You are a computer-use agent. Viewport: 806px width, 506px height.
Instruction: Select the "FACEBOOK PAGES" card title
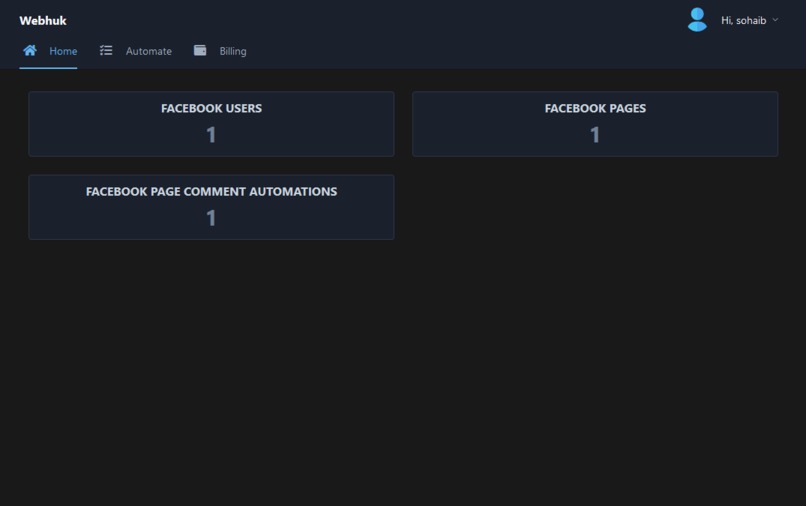(595, 109)
